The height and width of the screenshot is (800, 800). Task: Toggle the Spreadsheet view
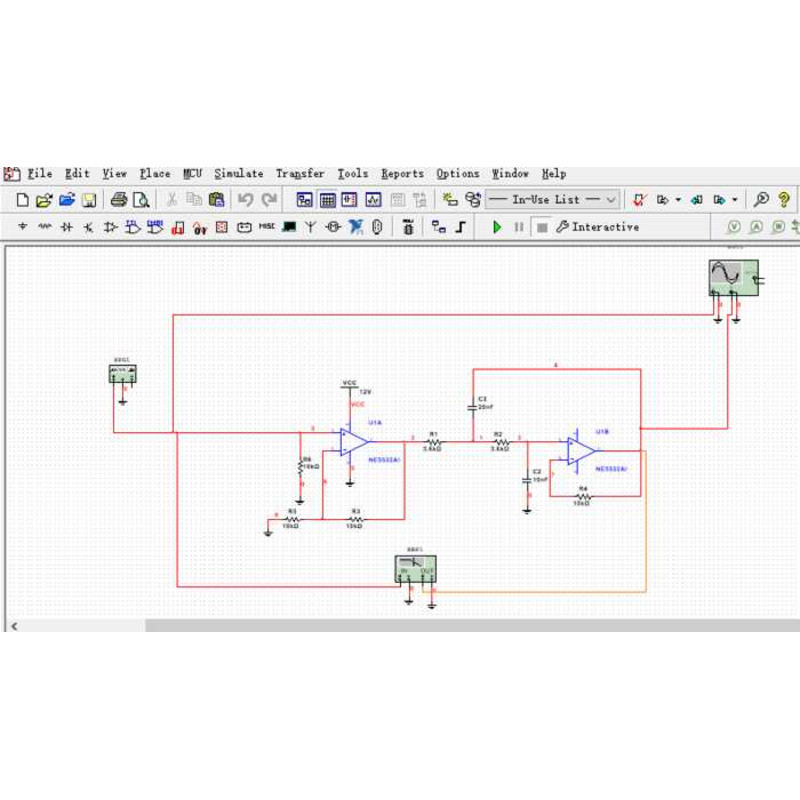pos(327,199)
